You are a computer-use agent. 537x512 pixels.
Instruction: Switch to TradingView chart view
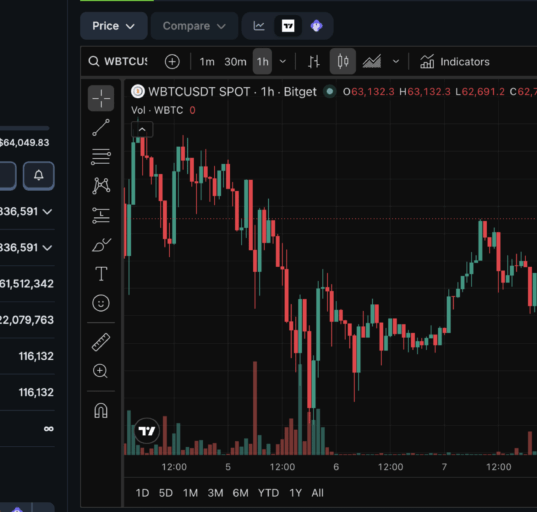[x=288, y=26]
